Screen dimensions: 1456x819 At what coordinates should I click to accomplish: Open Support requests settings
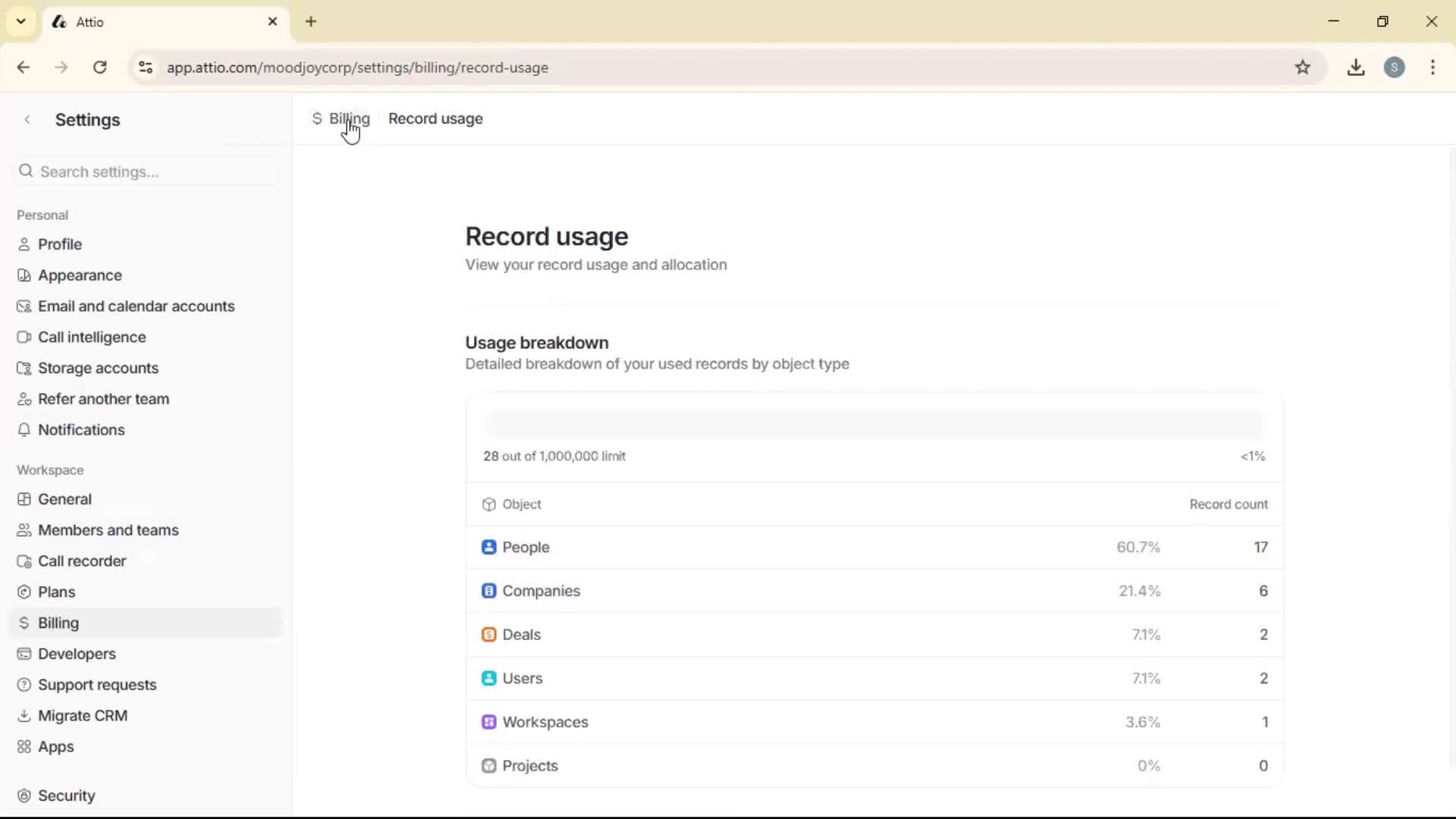pos(96,685)
